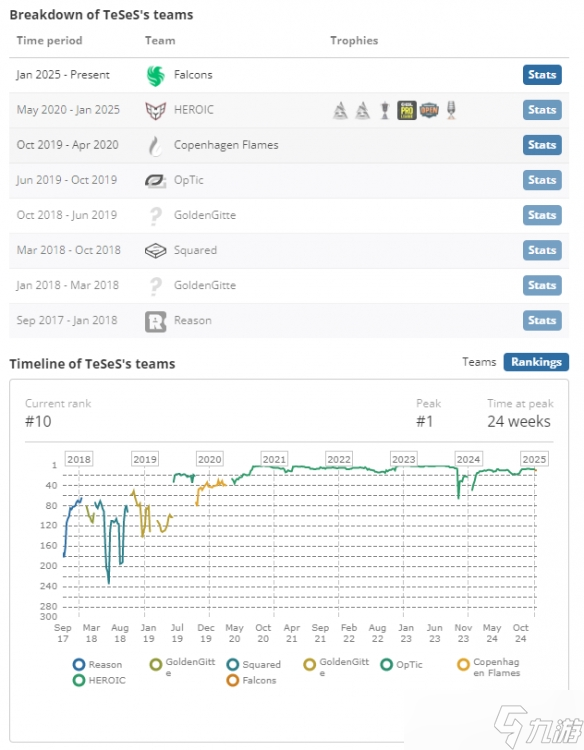Click the "May 2020 - Jan 2025" time period
Screen dimensions: 584x750
(x=68, y=110)
